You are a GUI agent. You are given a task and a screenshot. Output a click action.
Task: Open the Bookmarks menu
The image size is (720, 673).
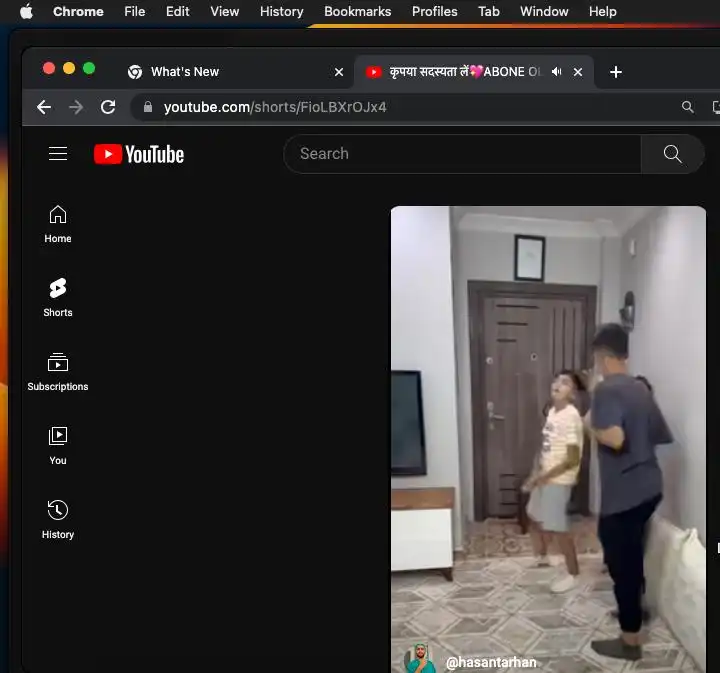click(357, 11)
